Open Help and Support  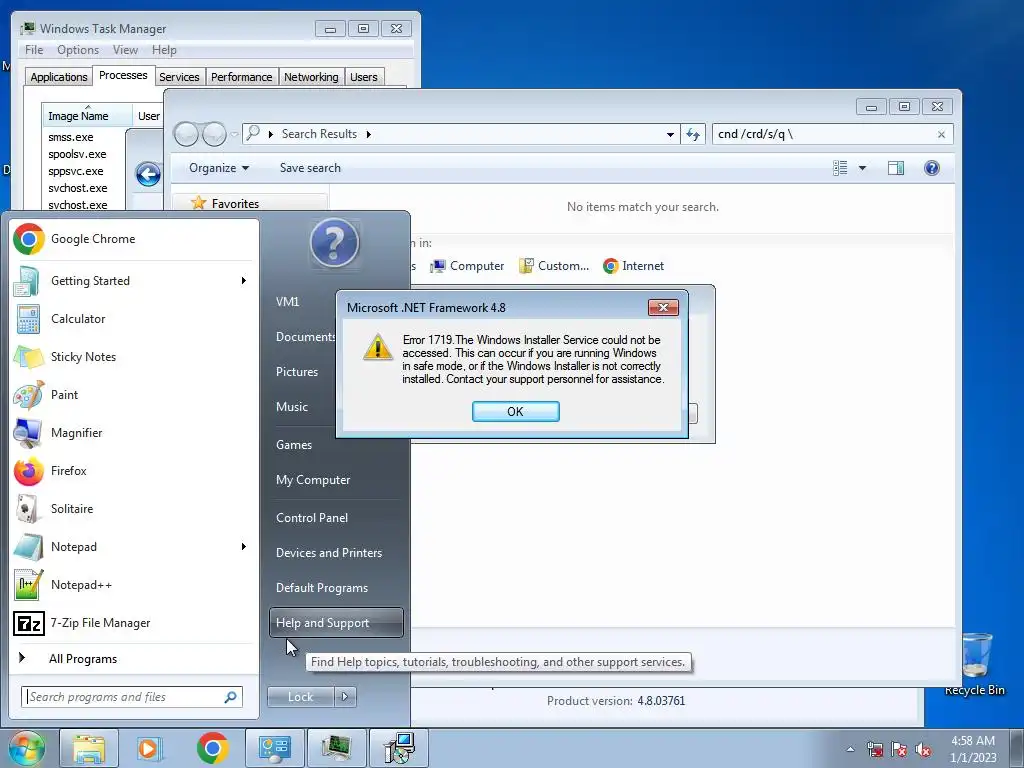pyautogui.click(x=336, y=622)
